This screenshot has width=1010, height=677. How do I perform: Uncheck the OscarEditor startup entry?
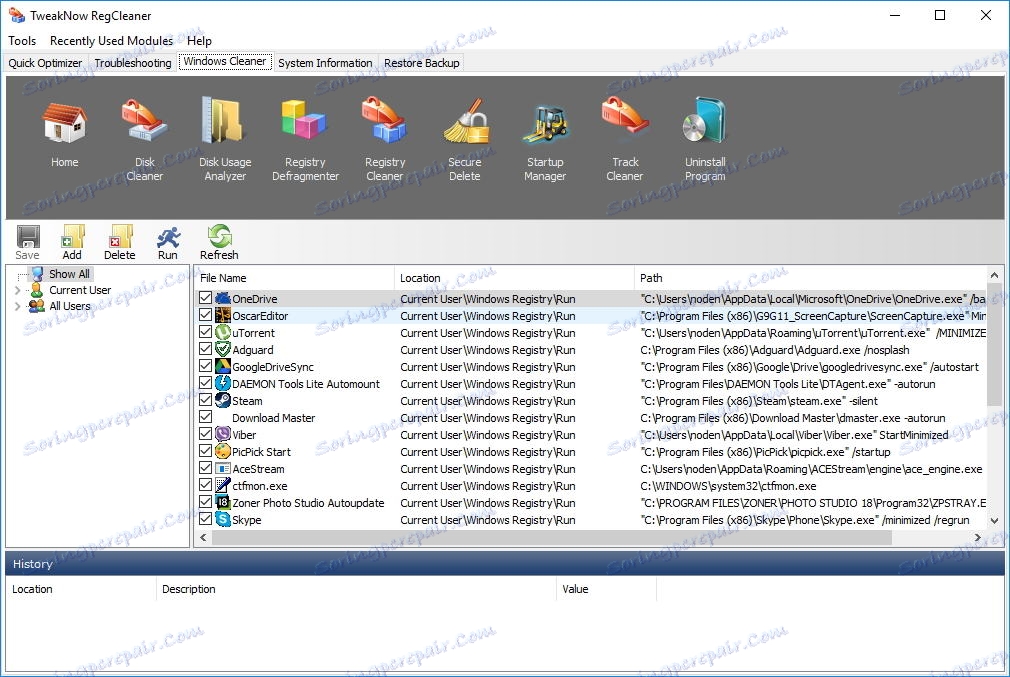(205, 315)
